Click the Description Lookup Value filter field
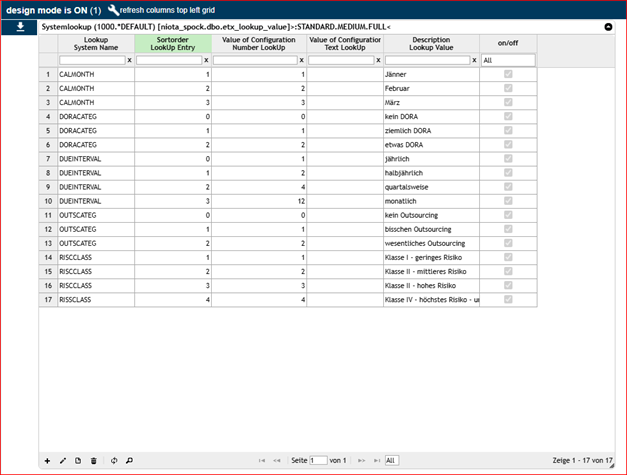The width and height of the screenshot is (627, 475). [426, 60]
